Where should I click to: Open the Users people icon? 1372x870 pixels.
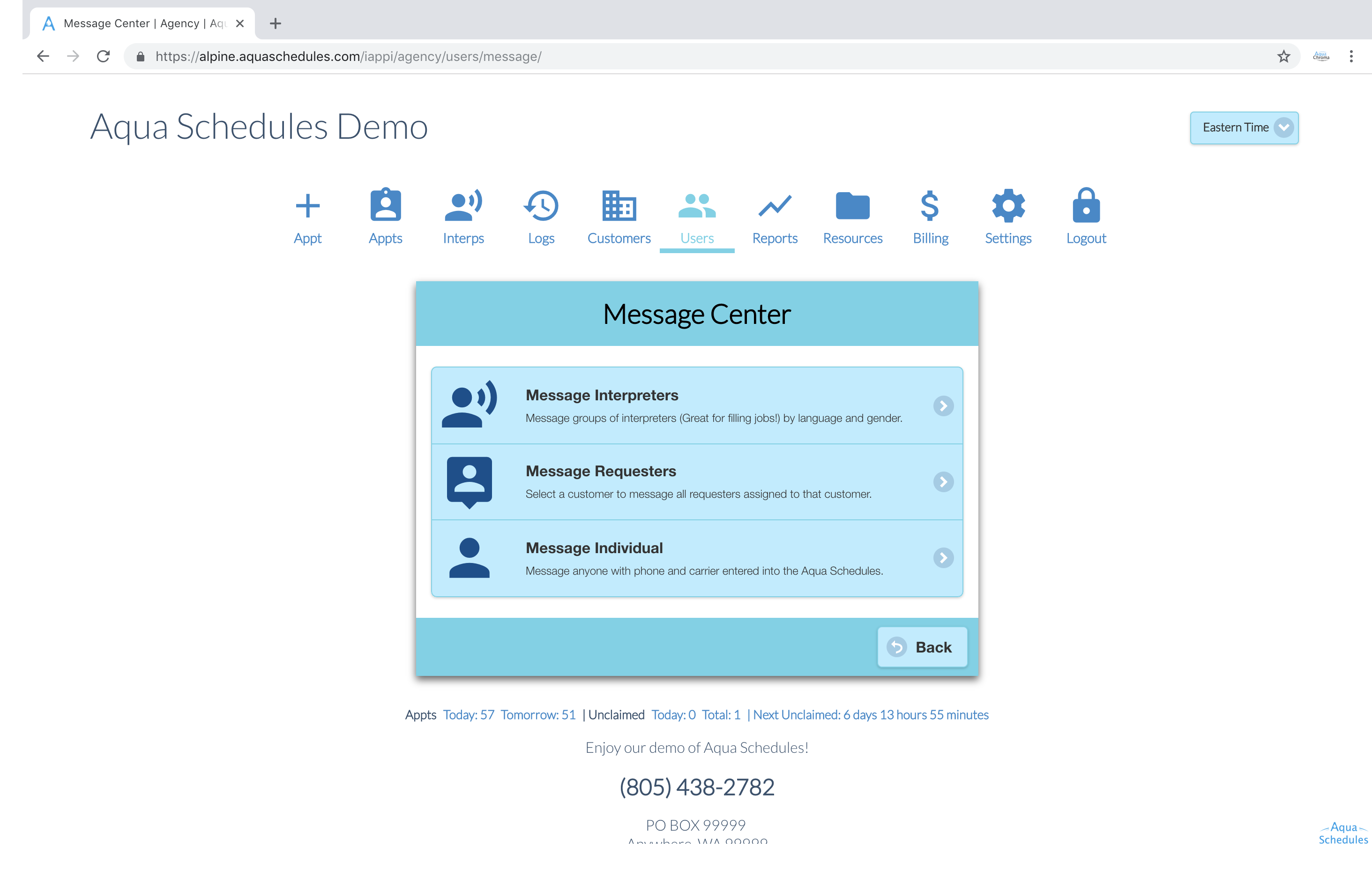(x=697, y=205)
